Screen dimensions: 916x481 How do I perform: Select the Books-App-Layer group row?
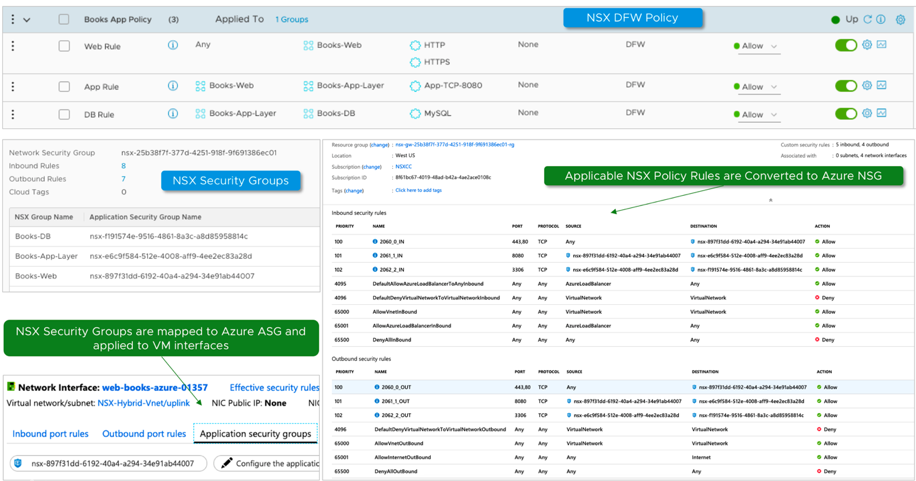point(164,256)
